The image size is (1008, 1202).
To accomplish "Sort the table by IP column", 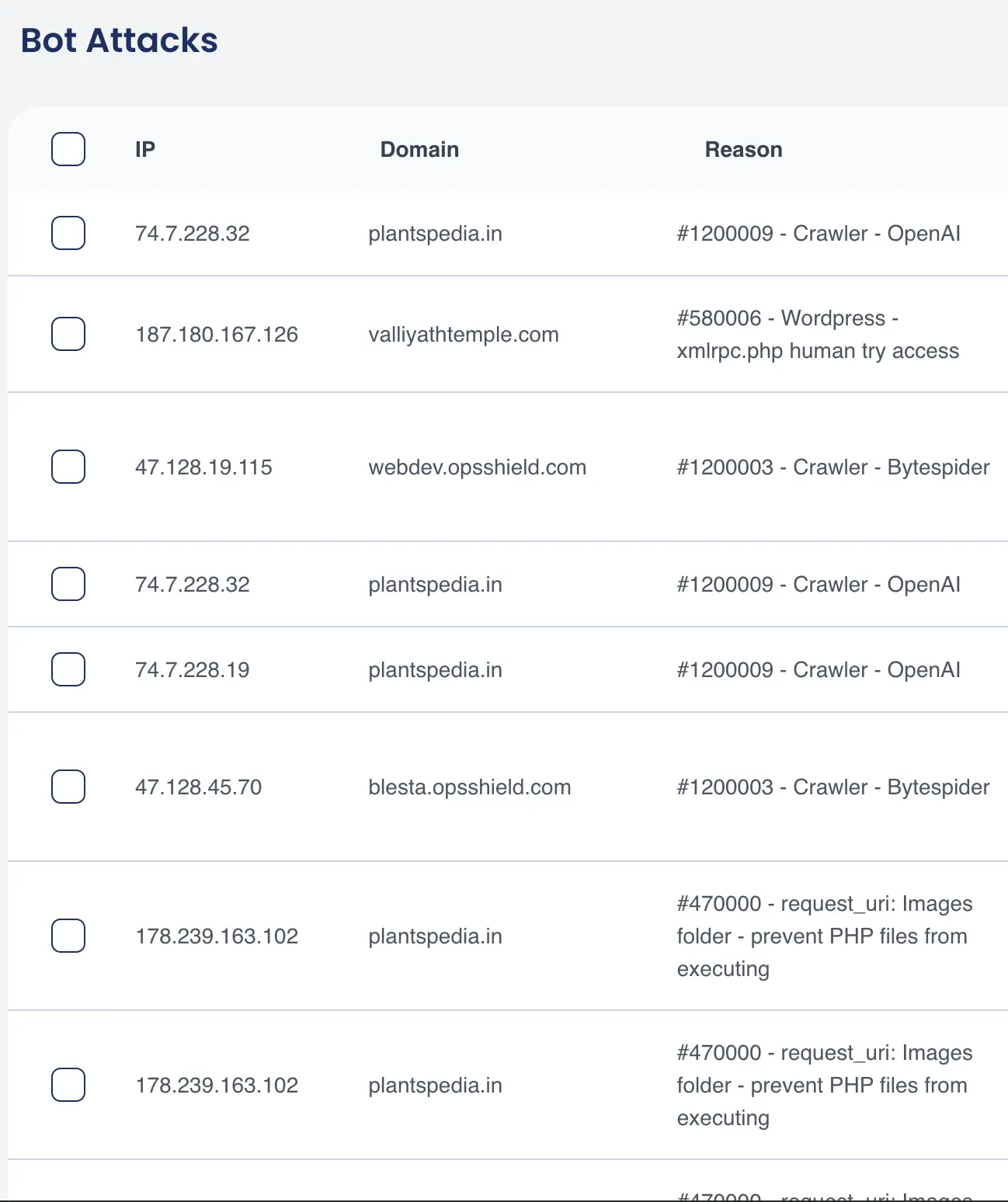I will [x=144, y=149].
